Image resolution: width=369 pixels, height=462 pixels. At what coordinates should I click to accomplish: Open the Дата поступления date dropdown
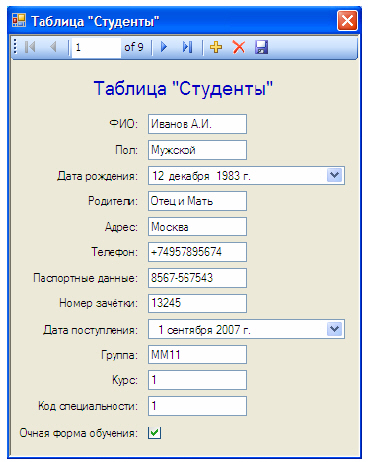pyautogui.click(x=335, y=329)
